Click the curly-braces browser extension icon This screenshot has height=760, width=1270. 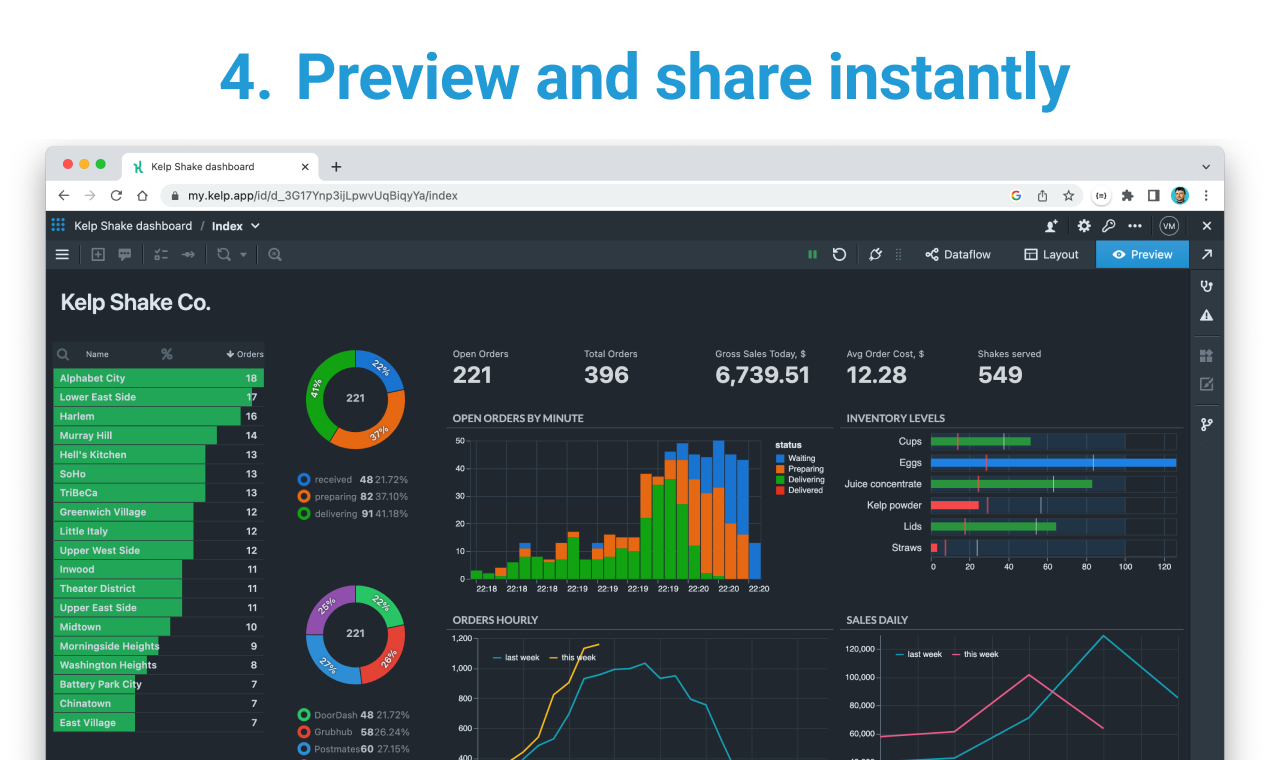[1100, 196]
